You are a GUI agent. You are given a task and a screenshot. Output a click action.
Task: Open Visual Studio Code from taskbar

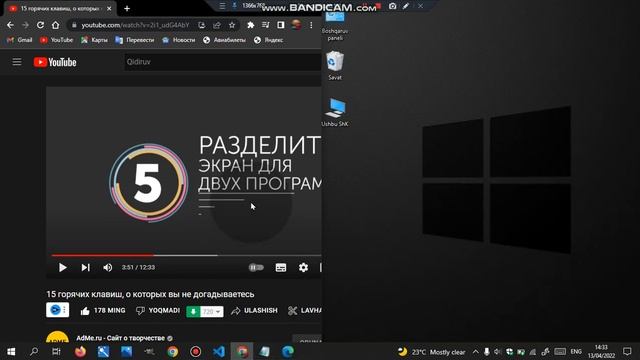pyautogui.click(x=219, y=351)
